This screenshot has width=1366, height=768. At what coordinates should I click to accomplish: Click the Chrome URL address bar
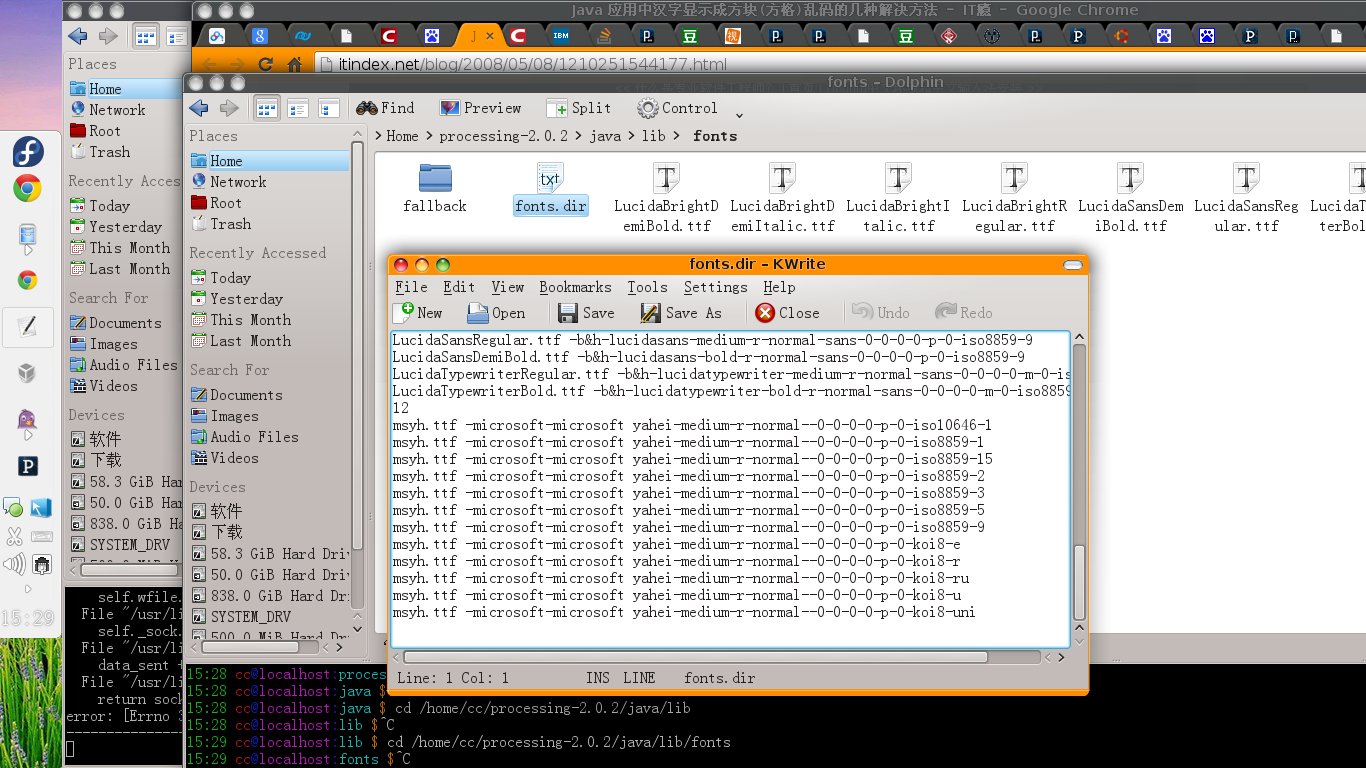pyautogui.click(x=840, y=65)
